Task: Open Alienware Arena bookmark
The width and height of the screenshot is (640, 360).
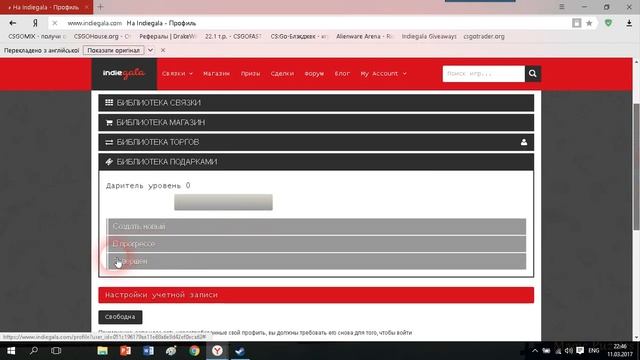Action: (x=364, y=36)
